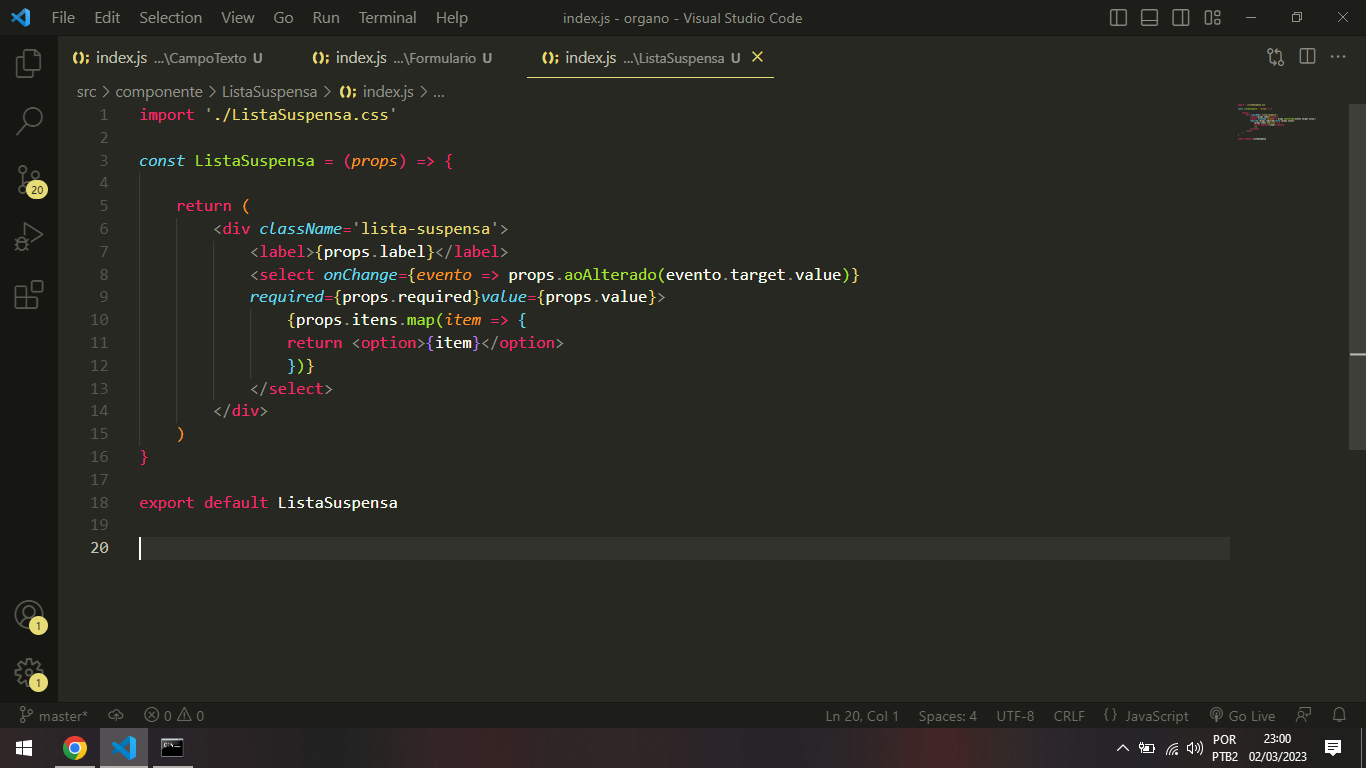Open the volume control in system tray
Screen dimensions: 1366x768
click(1194, 748)
